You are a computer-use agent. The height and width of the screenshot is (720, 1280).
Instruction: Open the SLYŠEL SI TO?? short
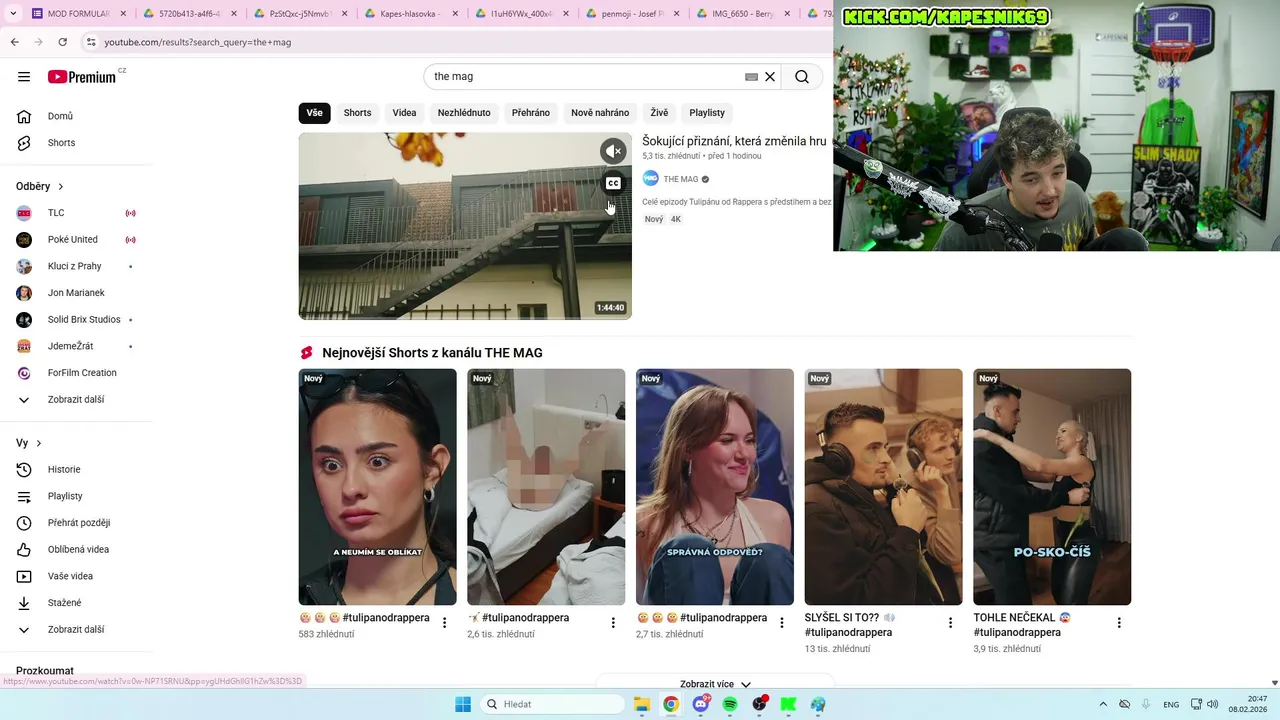pos(884,487)
